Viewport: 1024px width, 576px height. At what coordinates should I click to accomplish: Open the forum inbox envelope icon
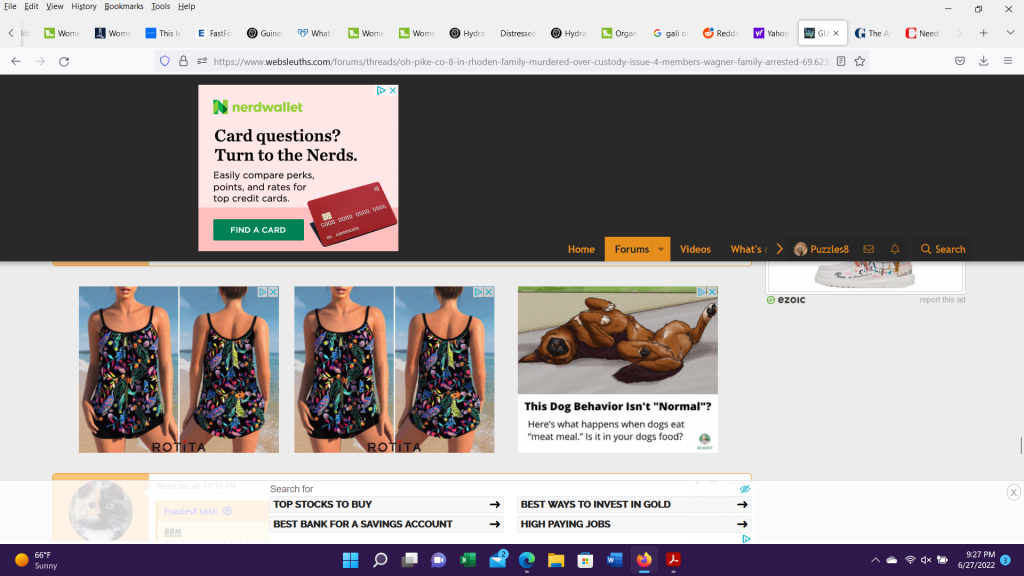[868, 249]
